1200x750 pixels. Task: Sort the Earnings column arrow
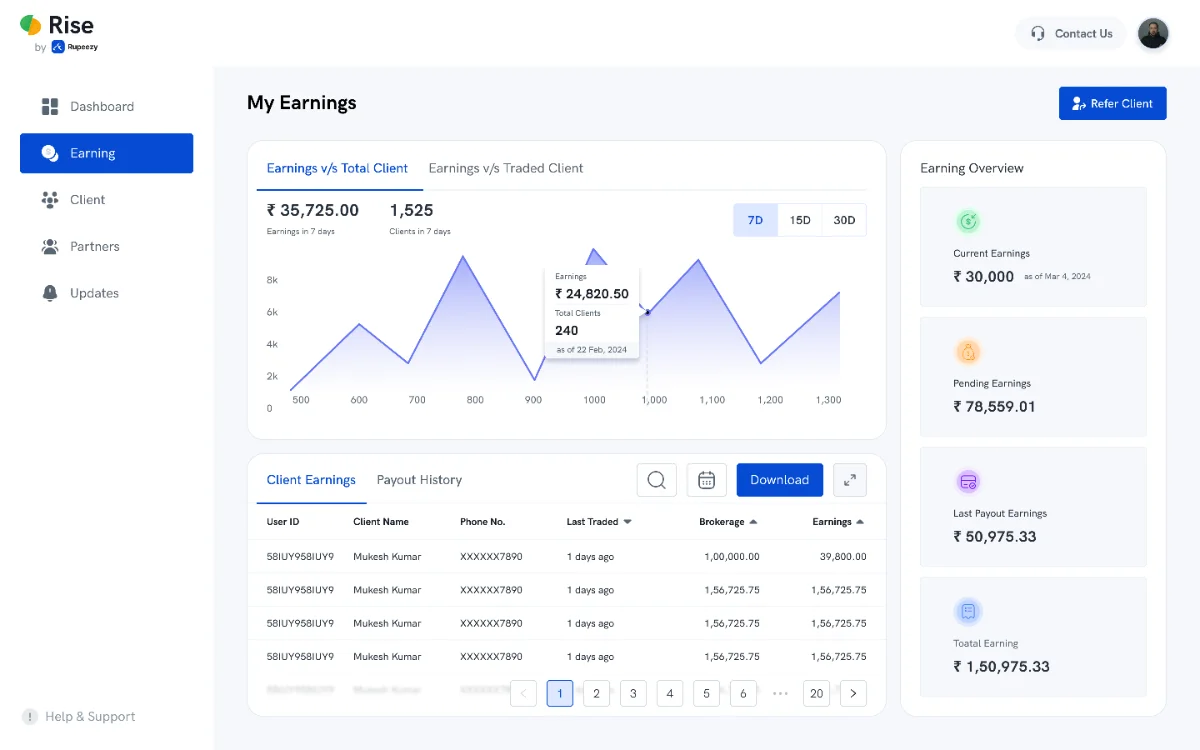(x=860, y=522)
